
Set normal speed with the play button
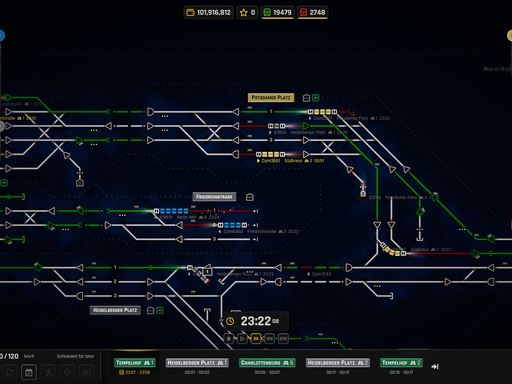coord(242,339)
